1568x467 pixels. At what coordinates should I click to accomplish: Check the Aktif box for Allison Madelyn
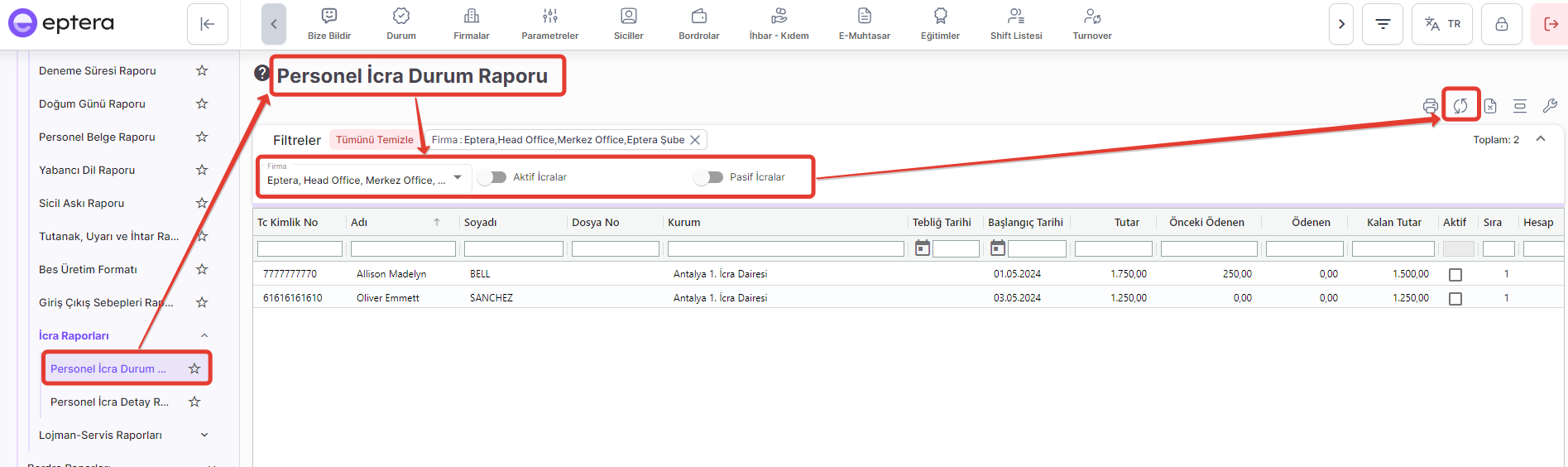coord(1455,275)
